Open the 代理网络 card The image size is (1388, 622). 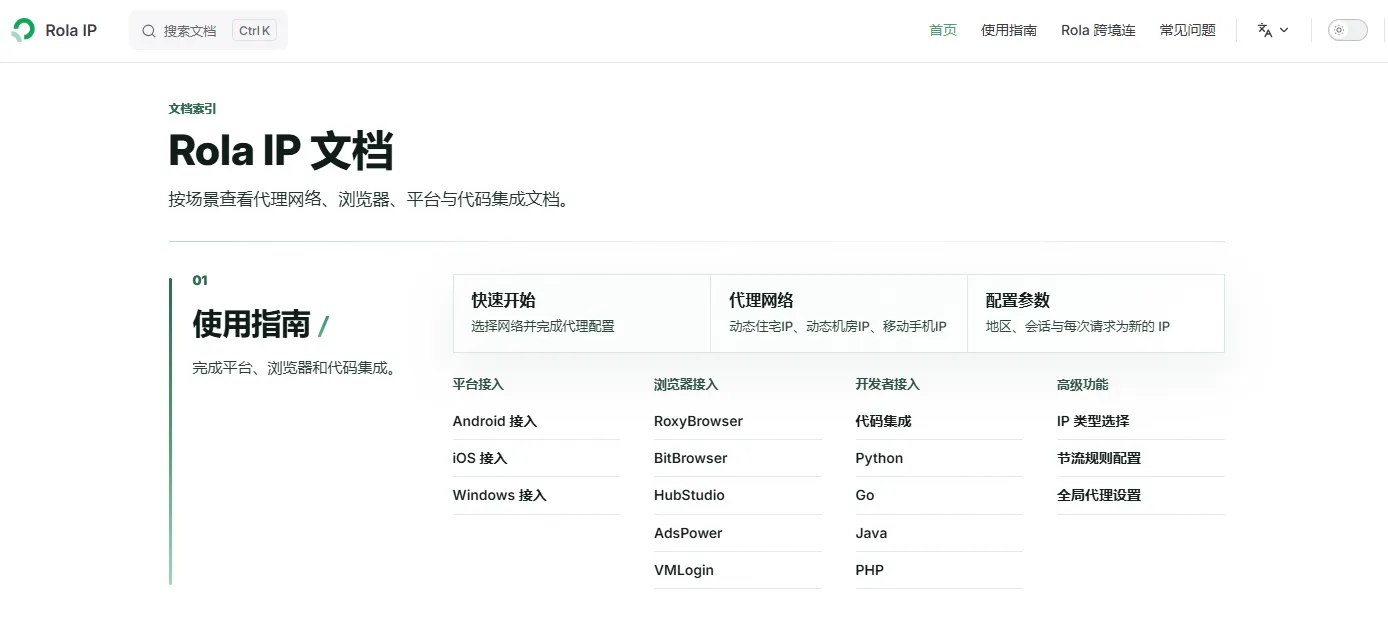839,313
